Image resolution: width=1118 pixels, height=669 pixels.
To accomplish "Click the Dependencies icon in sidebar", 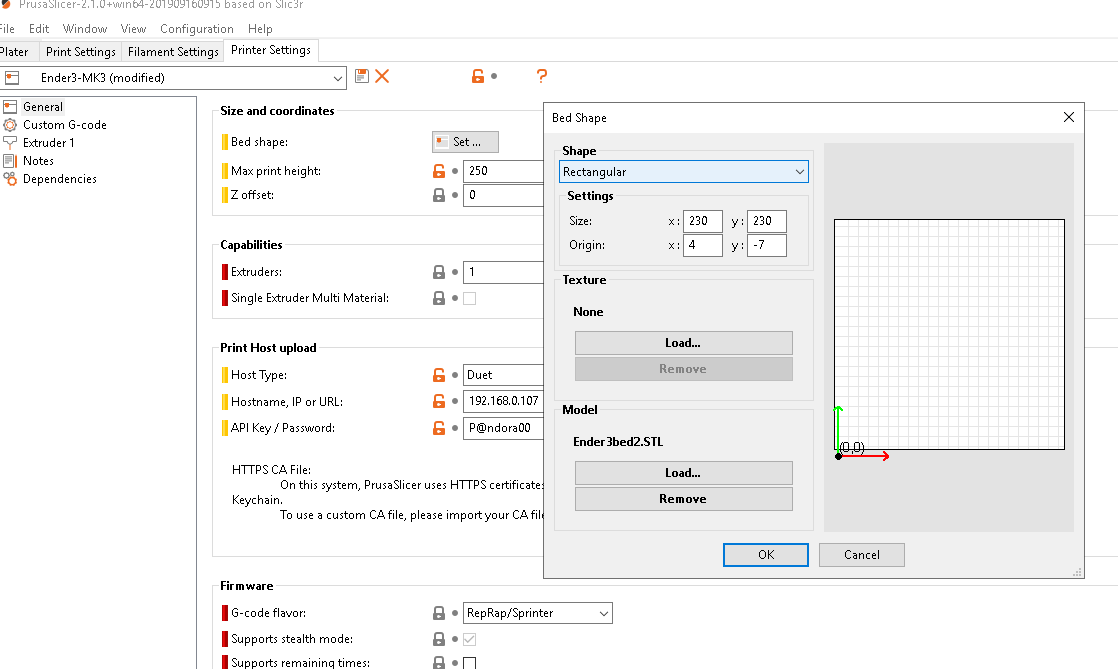I will click(x=10, y=179).
